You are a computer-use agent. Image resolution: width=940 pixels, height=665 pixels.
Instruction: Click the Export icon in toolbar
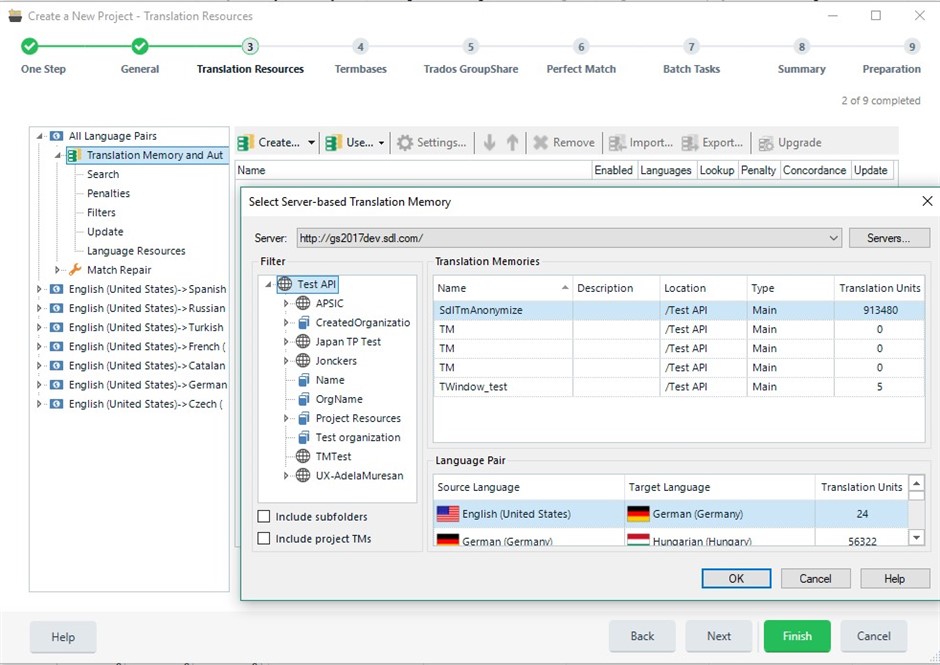(690, 143)
